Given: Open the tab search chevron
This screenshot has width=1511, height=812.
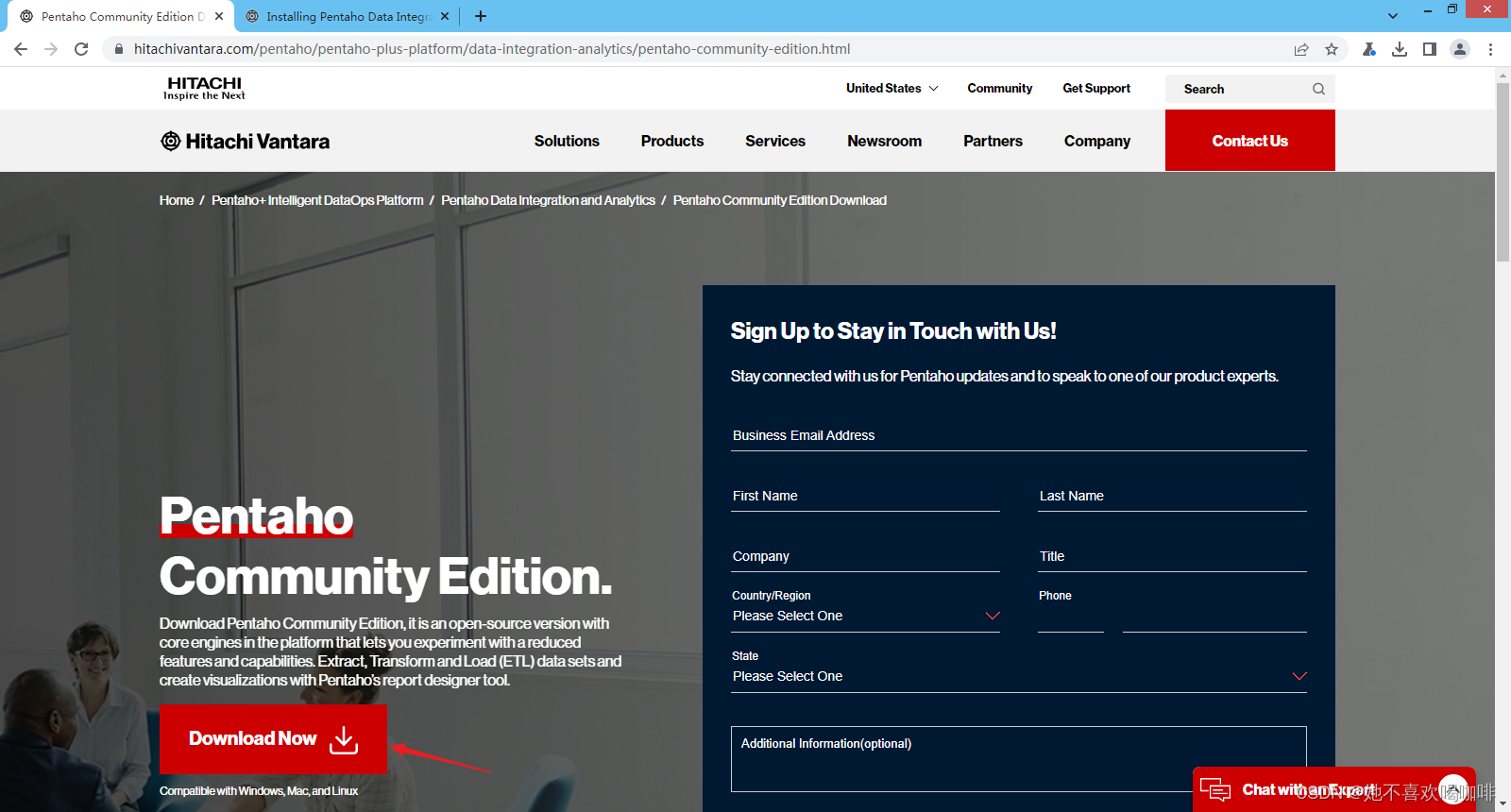Looking at the screenshot, I should (1393, 16).
